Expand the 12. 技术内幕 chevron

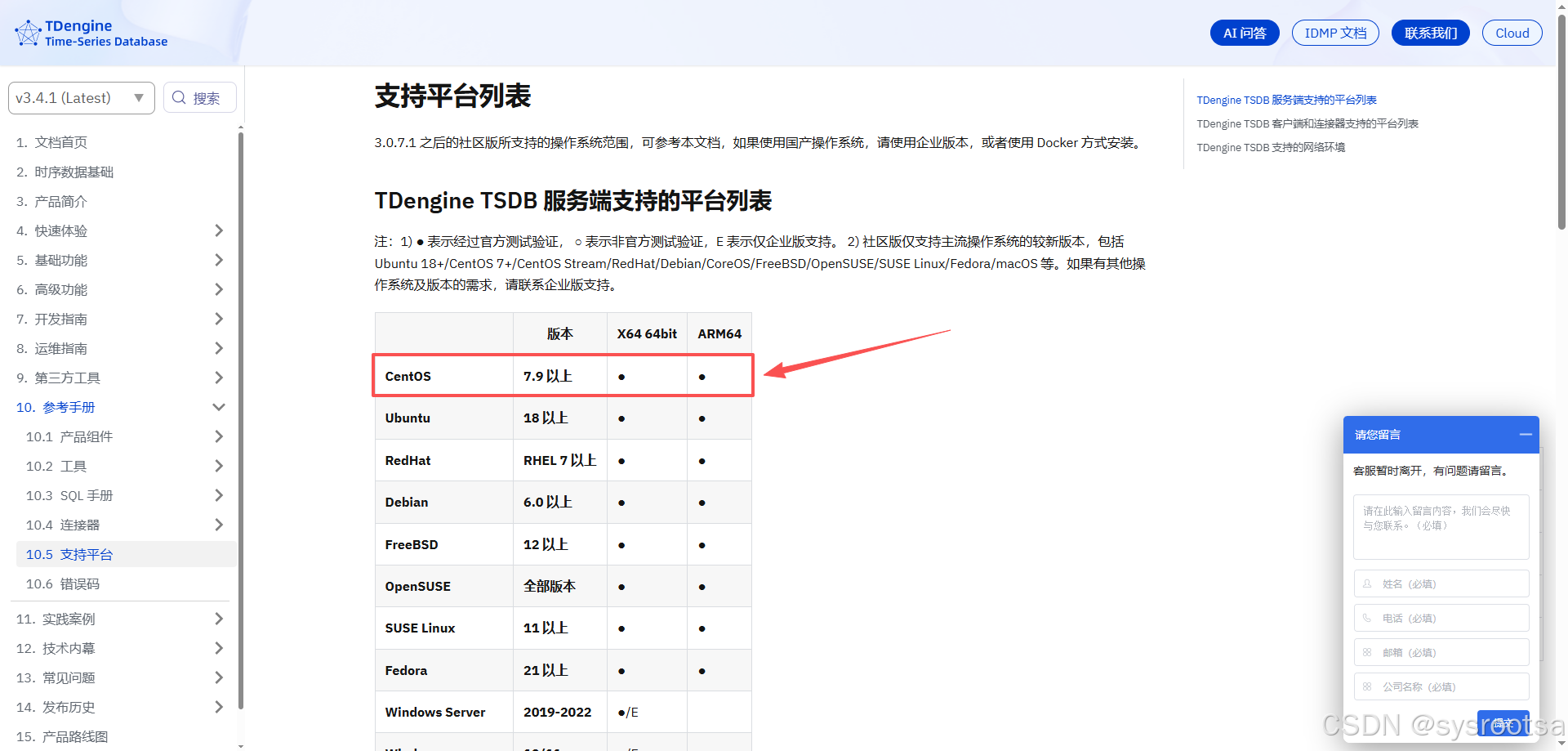tap(219, 648)
